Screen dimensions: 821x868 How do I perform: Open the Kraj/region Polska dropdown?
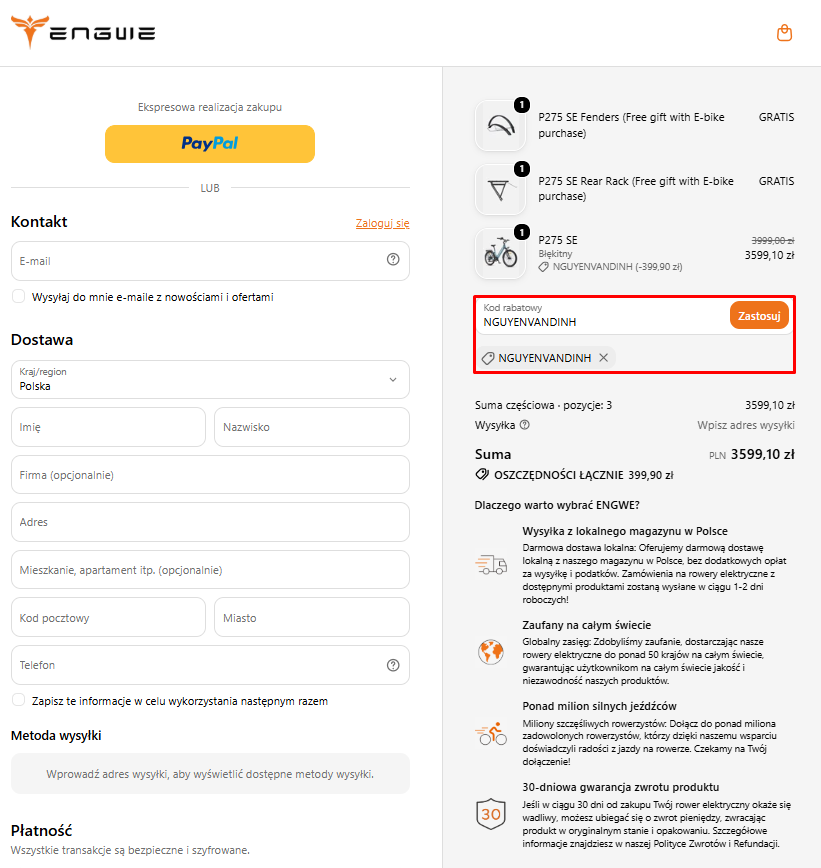click(210, 379)
